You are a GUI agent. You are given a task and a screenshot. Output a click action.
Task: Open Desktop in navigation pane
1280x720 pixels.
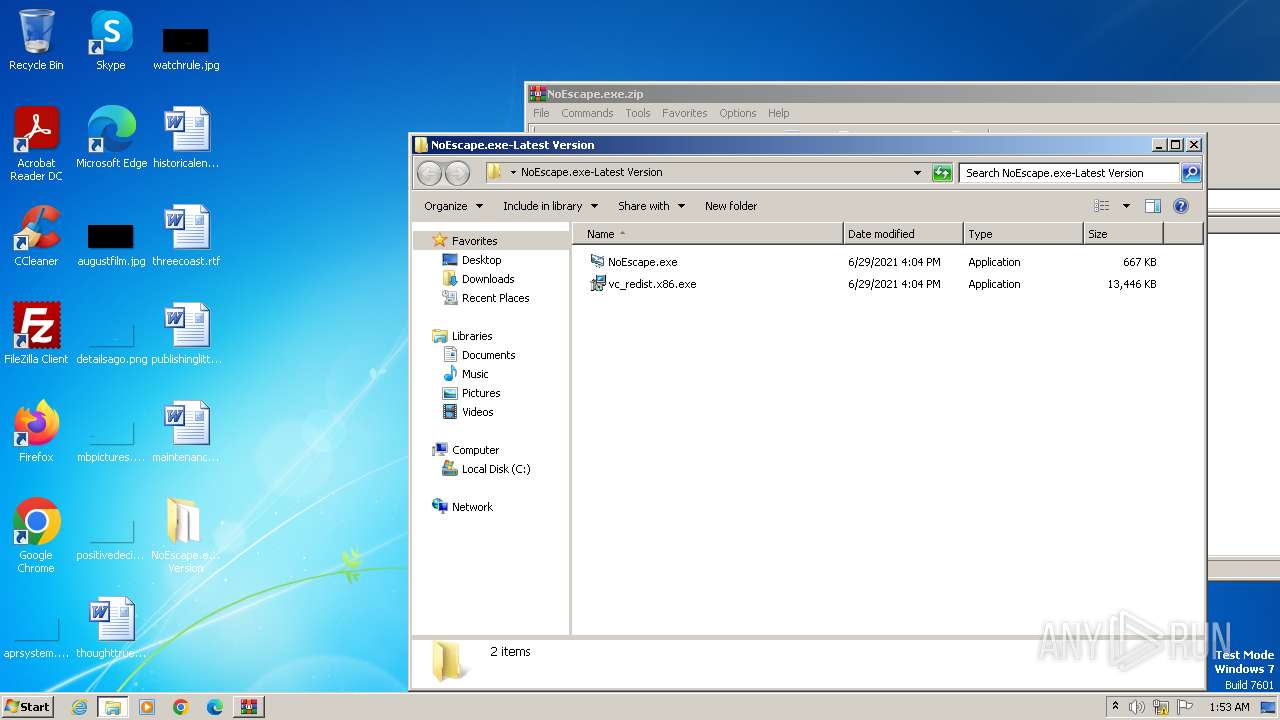coord(481,260)
